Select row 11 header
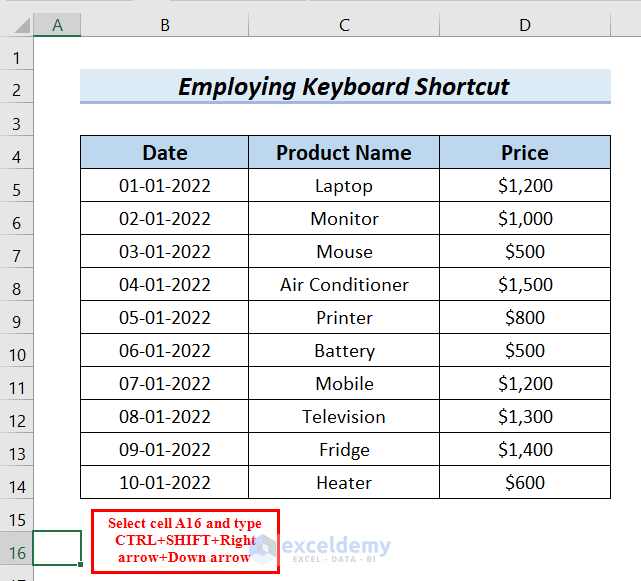 pos(16,384)
